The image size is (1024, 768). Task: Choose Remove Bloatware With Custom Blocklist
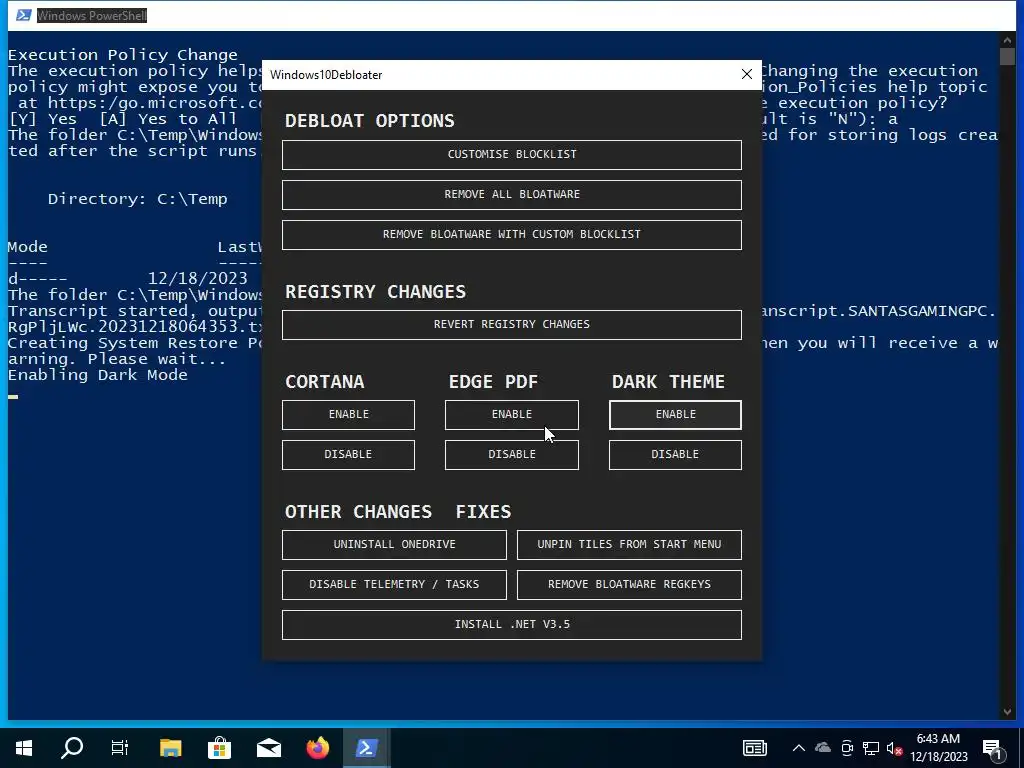point(511,234)
